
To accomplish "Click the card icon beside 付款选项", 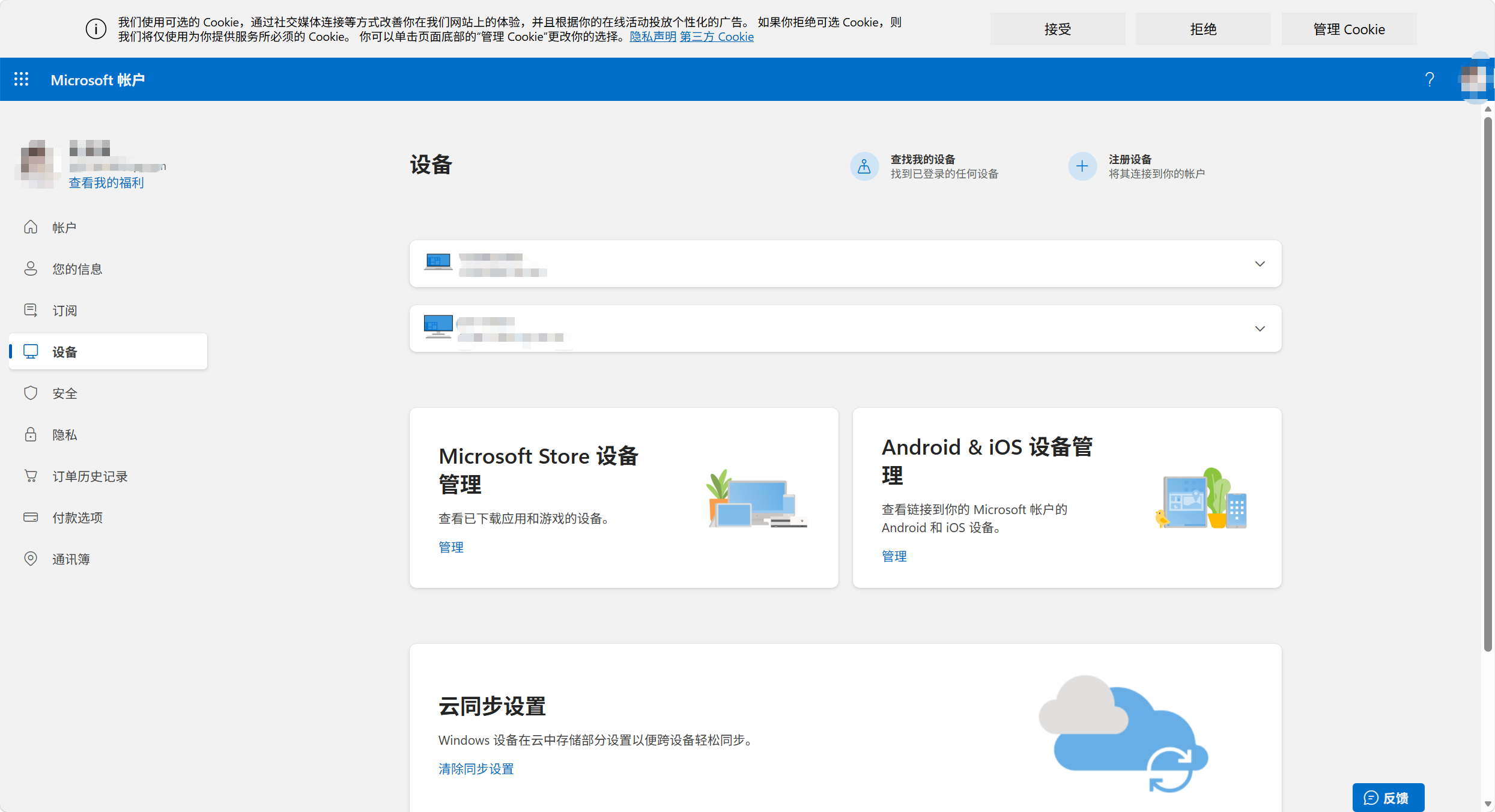I will coord(31,517).
